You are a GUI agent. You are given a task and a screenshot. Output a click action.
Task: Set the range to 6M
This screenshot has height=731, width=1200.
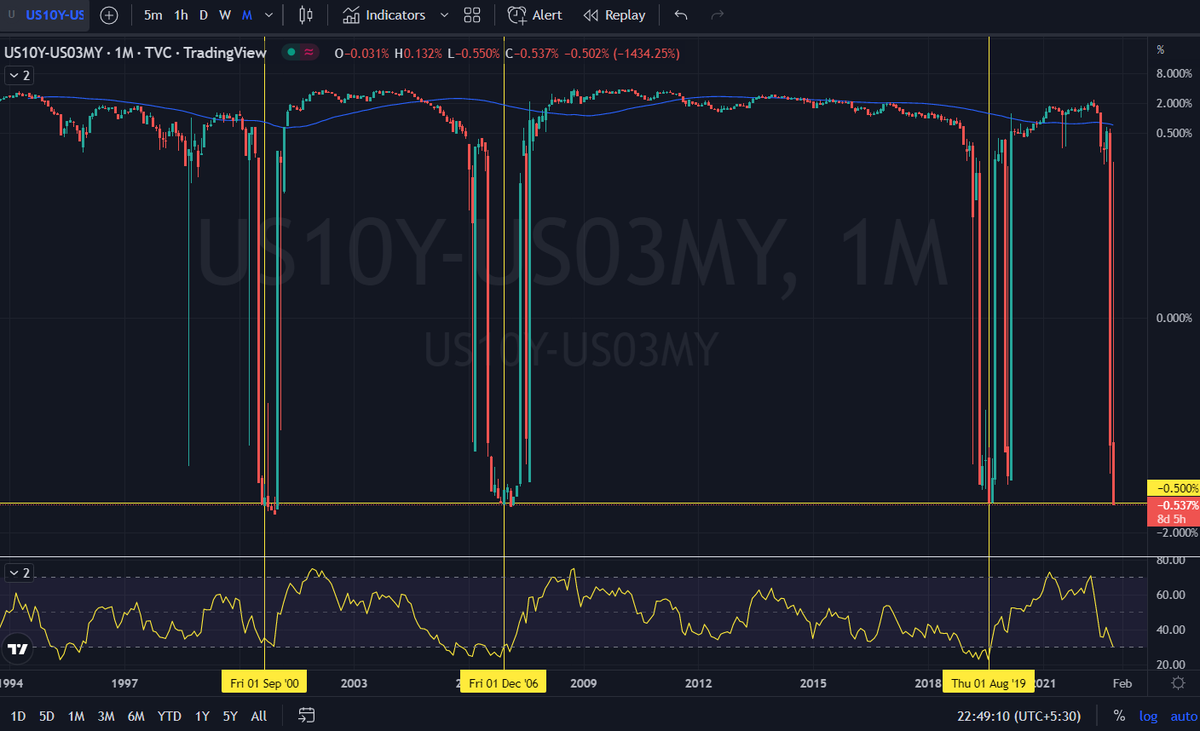(x=136, y=716)
